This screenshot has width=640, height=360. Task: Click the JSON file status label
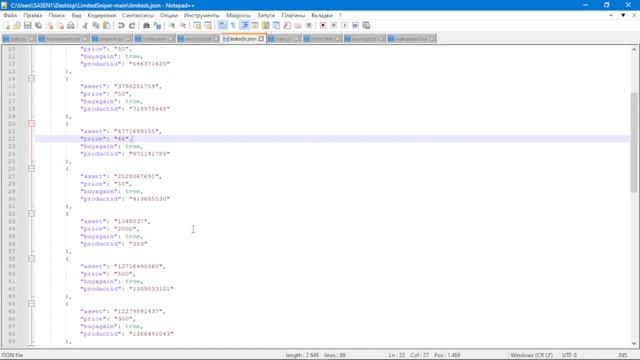(x=12, y=355)
